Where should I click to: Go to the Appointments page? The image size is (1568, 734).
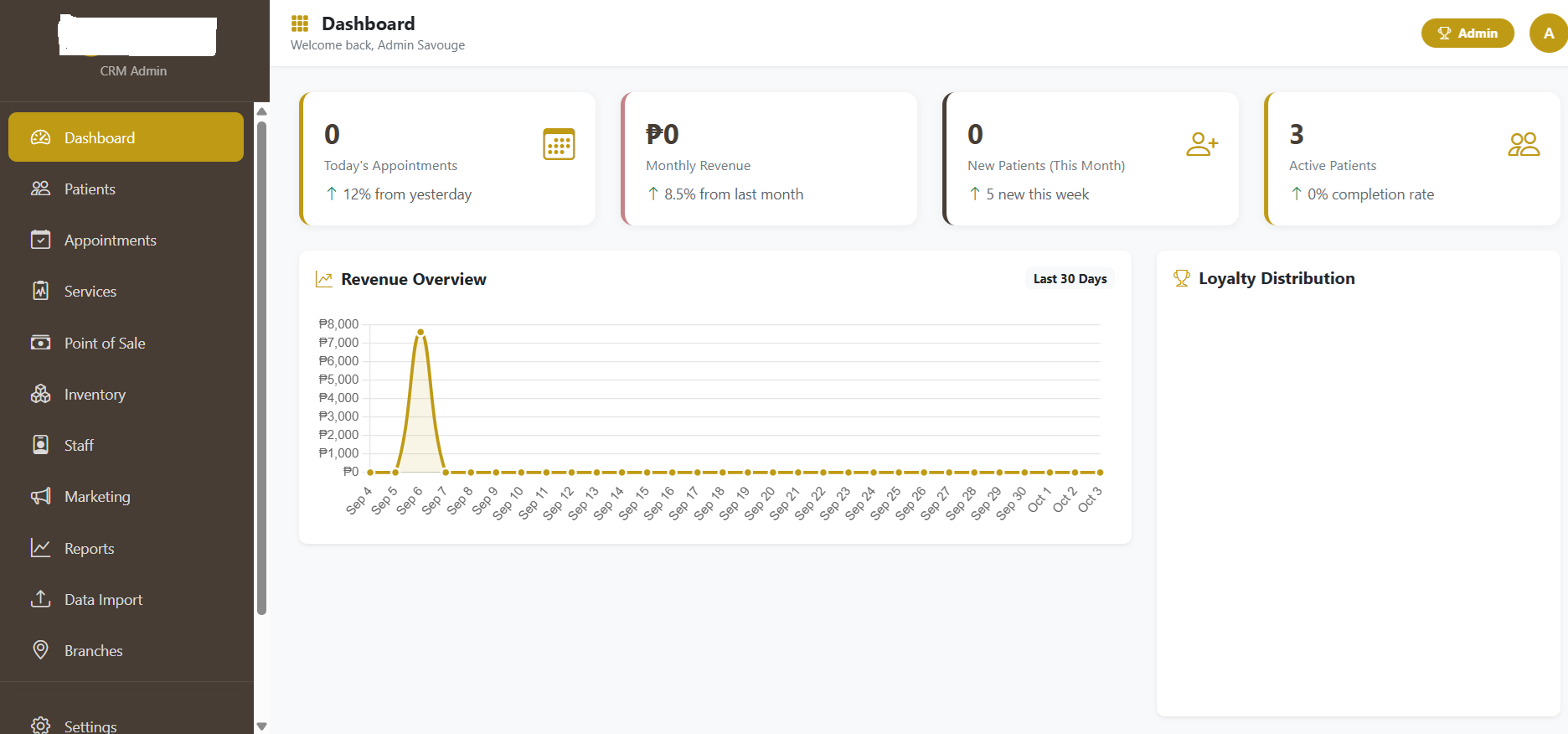coord(126,240)
